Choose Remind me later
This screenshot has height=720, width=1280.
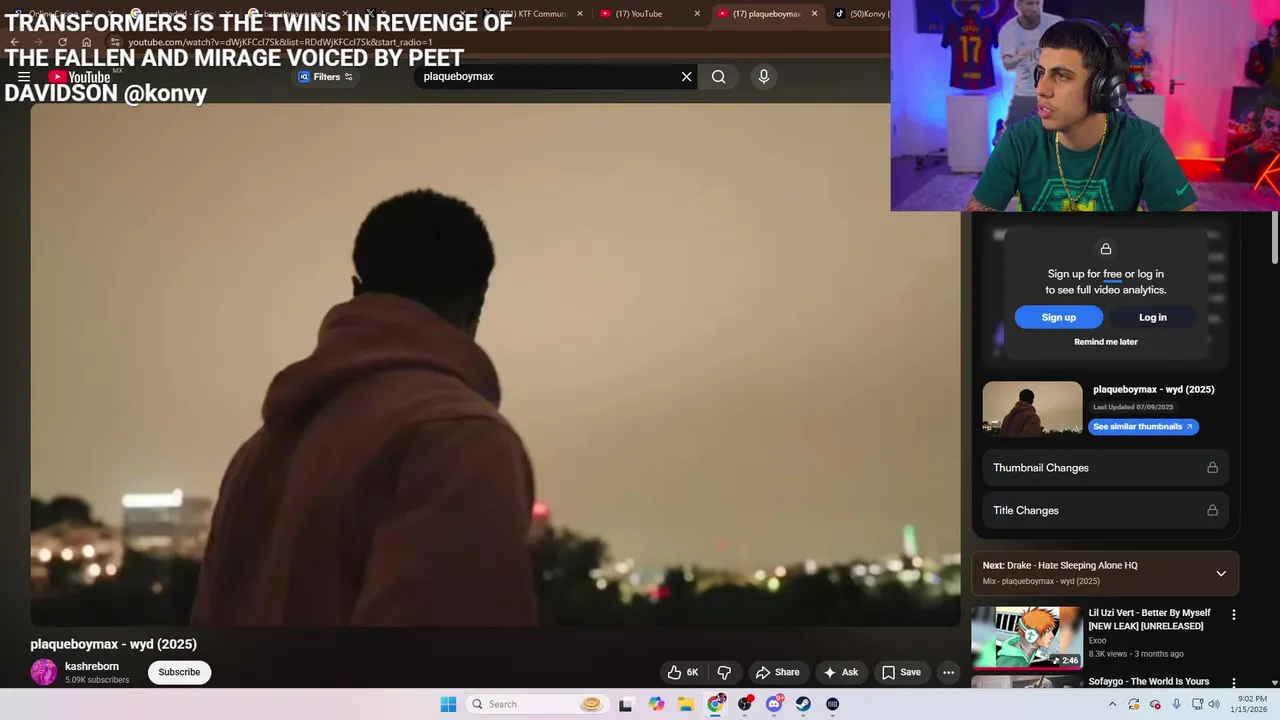pos(1105,342)
